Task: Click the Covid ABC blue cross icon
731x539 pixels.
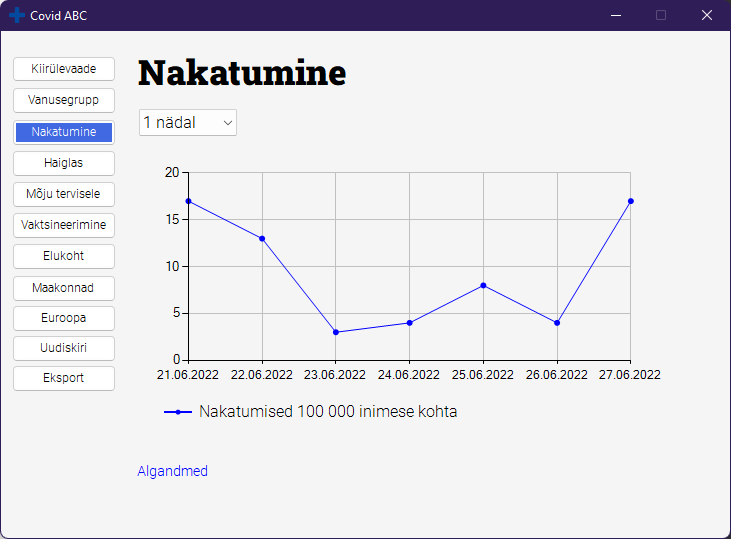Action: [x=17, y=15]
